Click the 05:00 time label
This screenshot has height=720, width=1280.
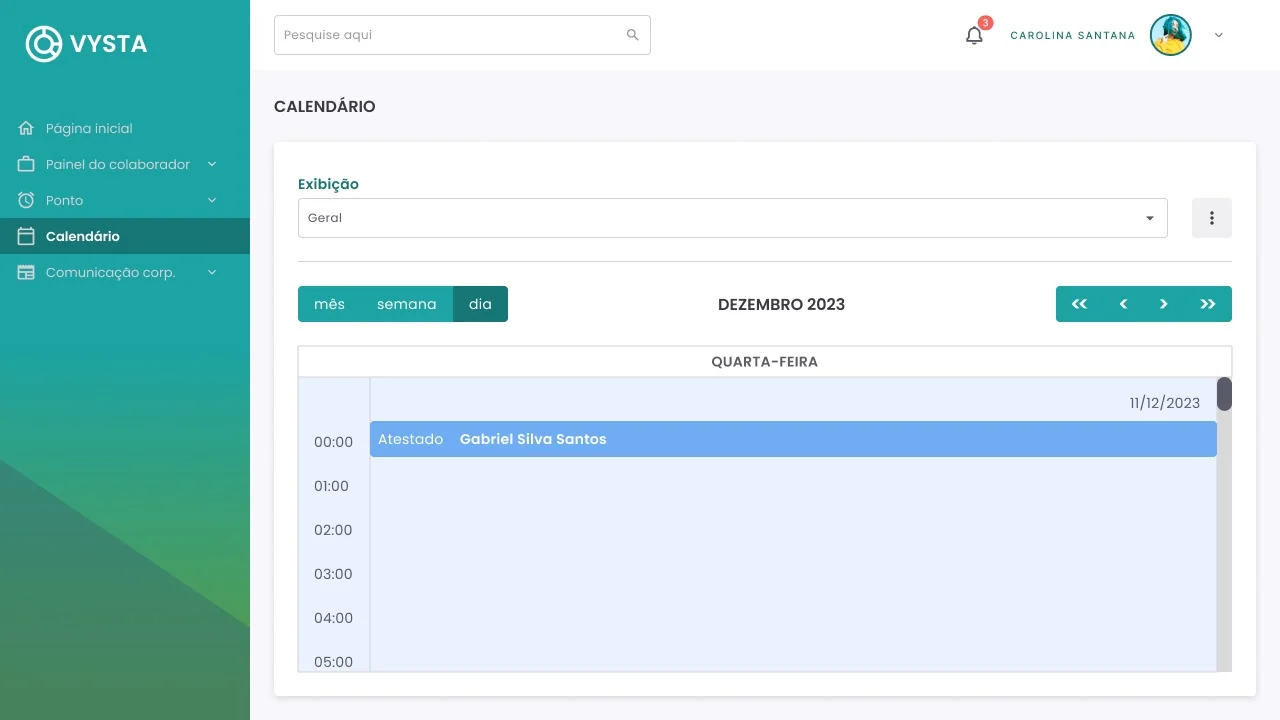[333, 662]
